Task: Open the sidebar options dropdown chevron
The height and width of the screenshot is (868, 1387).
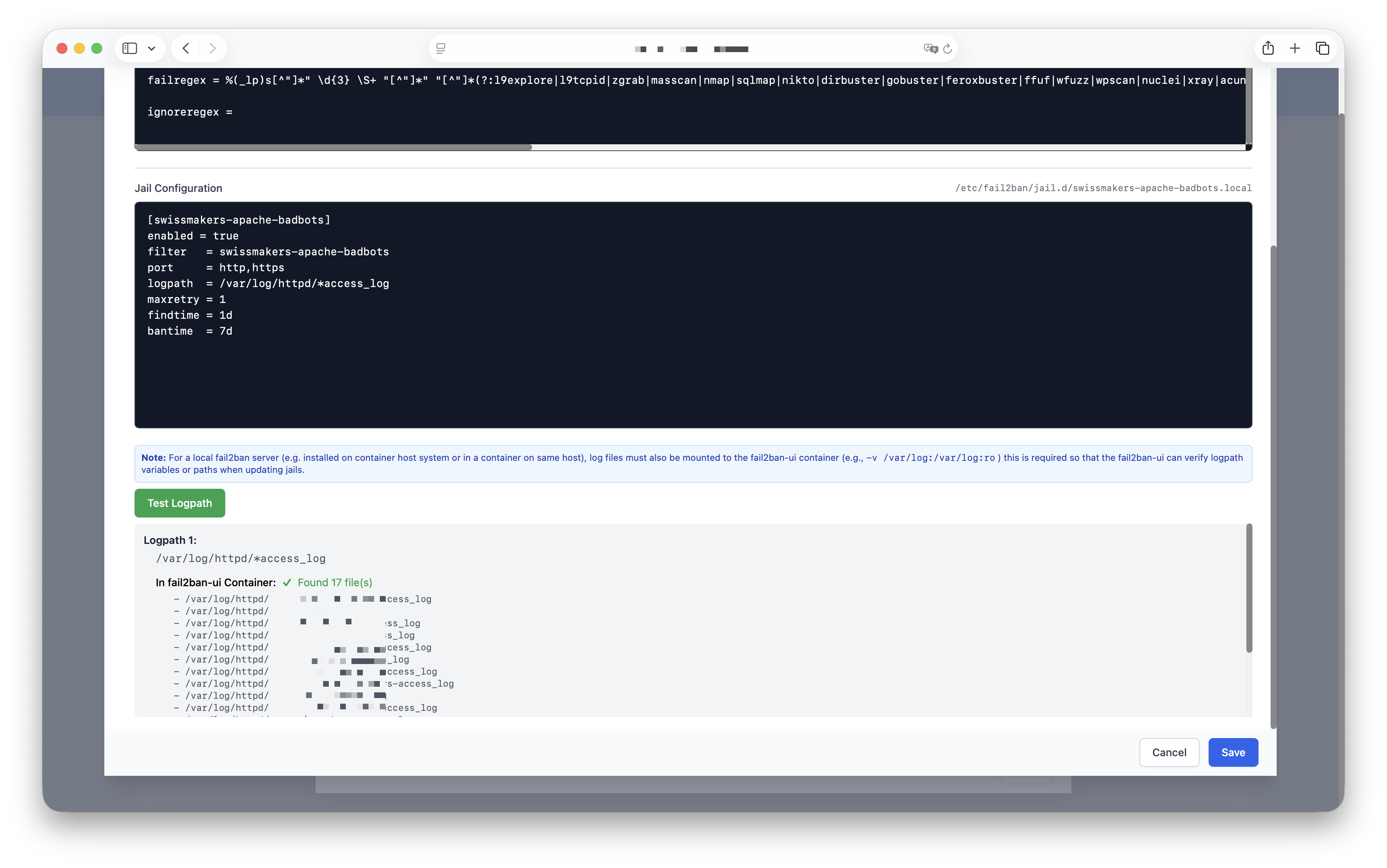Action: 152,49
